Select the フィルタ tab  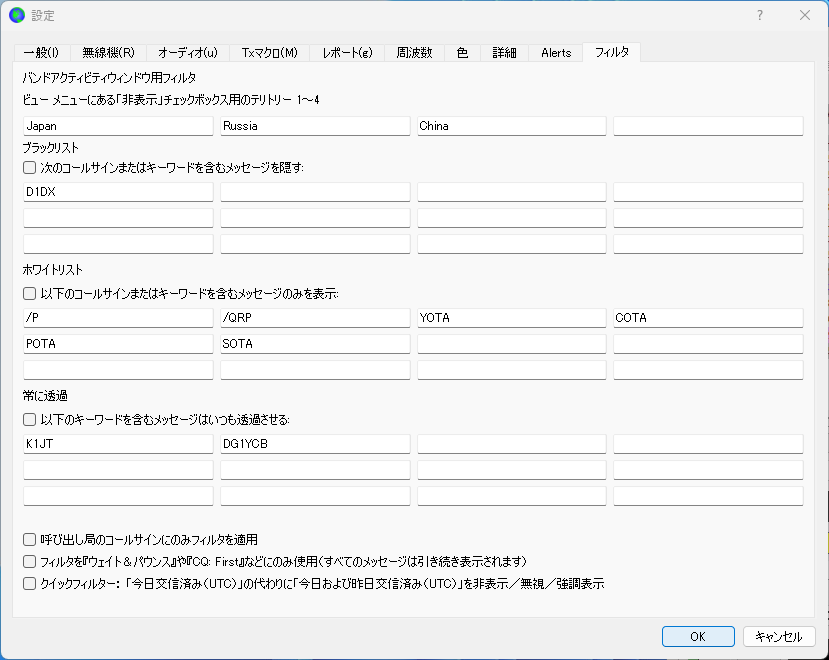612,52
